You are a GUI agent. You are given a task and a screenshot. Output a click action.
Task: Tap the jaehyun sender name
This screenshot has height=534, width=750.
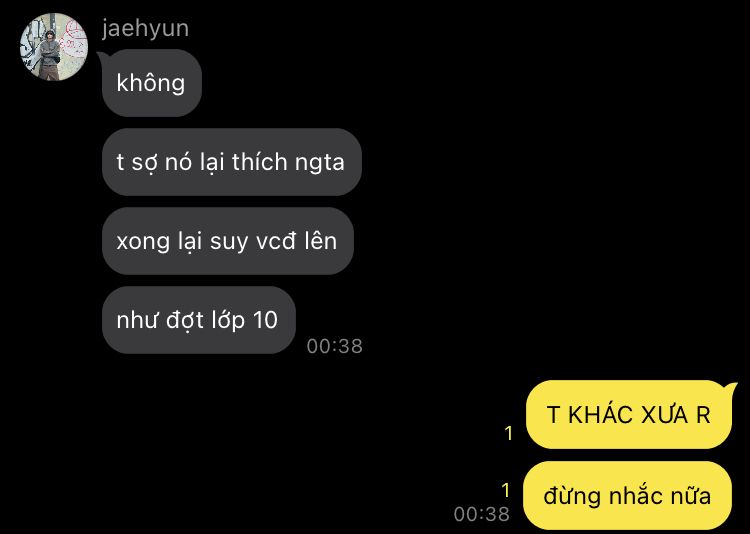pos(145,28)
